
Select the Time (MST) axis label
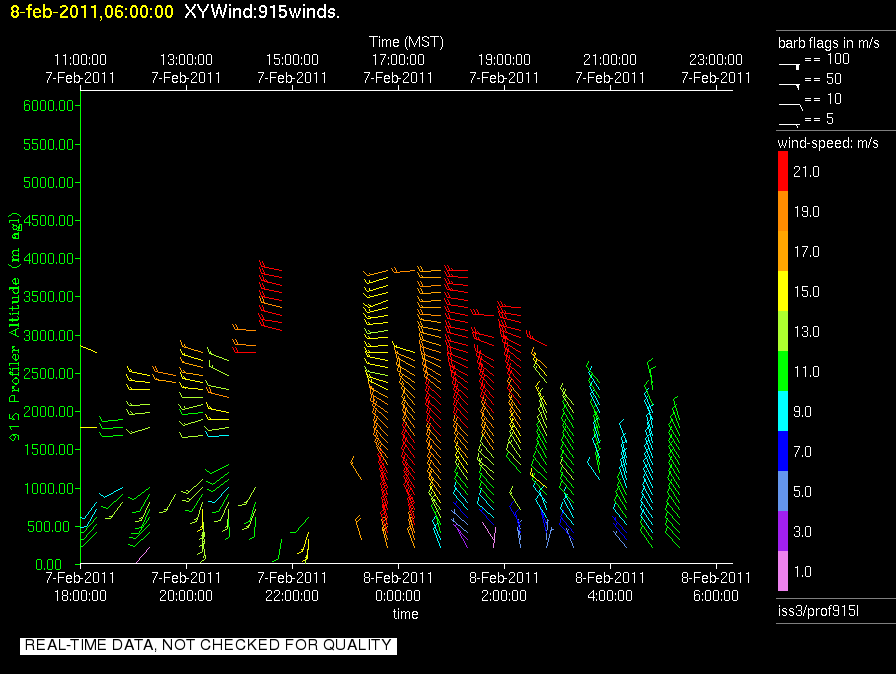405,42
